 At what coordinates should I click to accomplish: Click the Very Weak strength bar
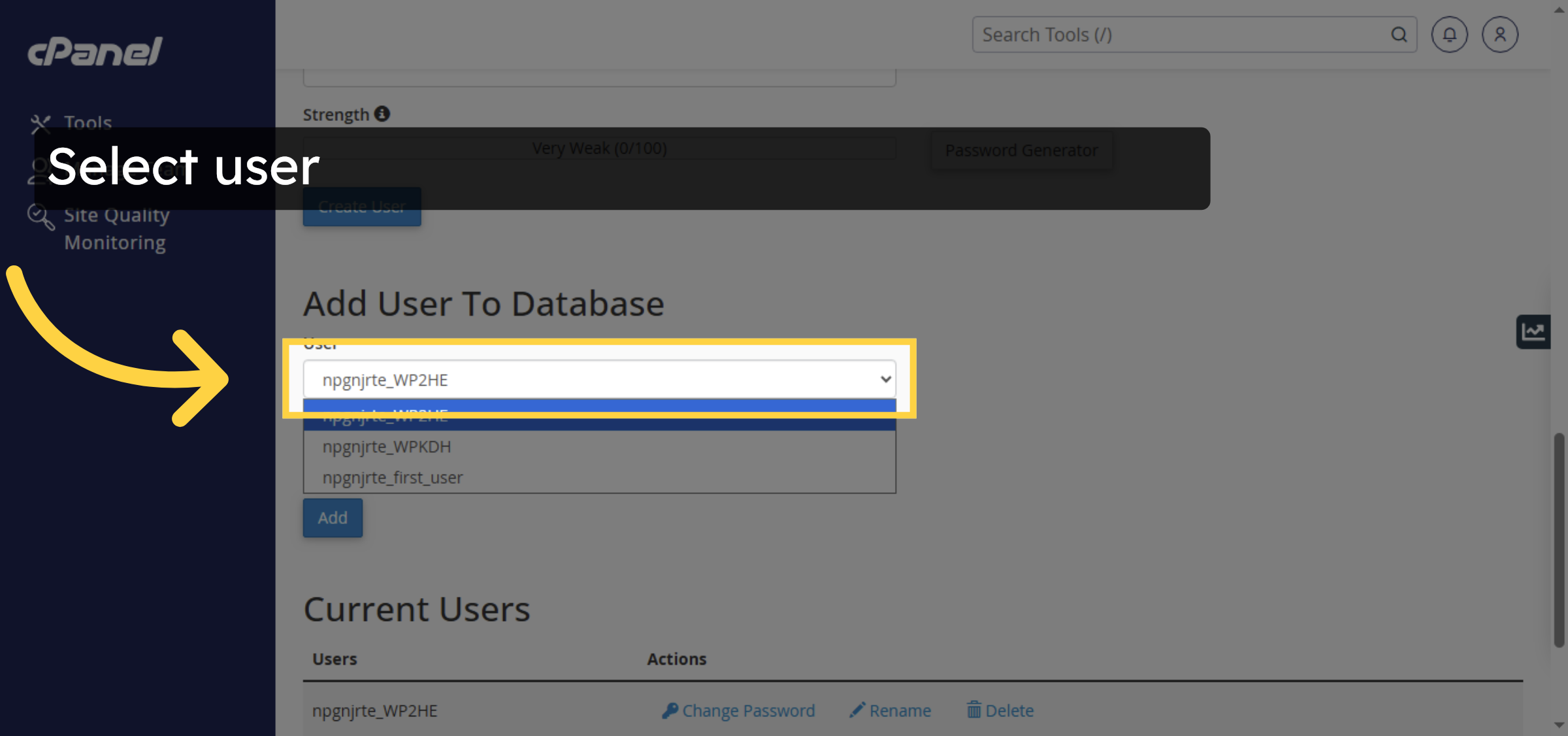click(598, 148)
